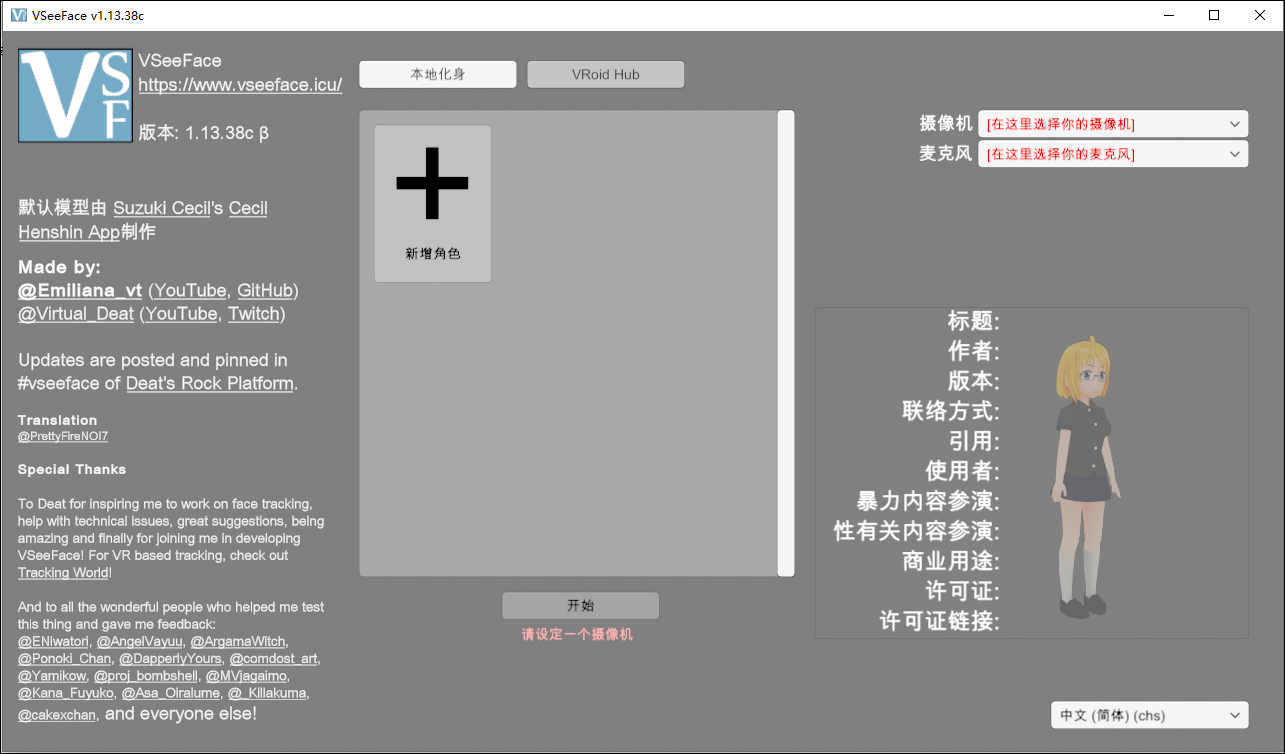Screen dimensions: 1285x754
Task: Click the plus icon to add avatar
Action: point(432,183)
